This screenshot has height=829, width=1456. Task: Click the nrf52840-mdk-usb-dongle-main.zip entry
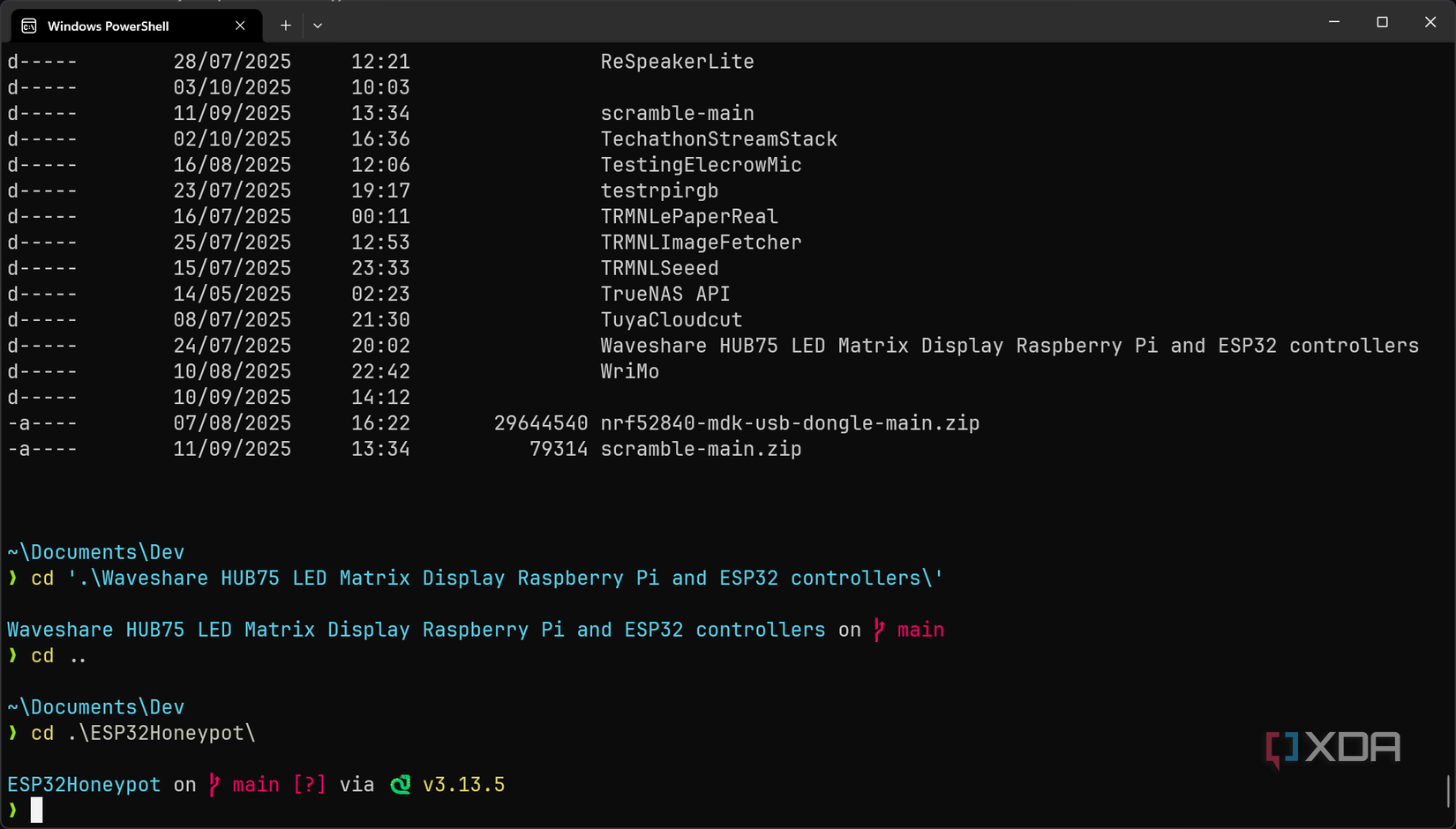790,422
